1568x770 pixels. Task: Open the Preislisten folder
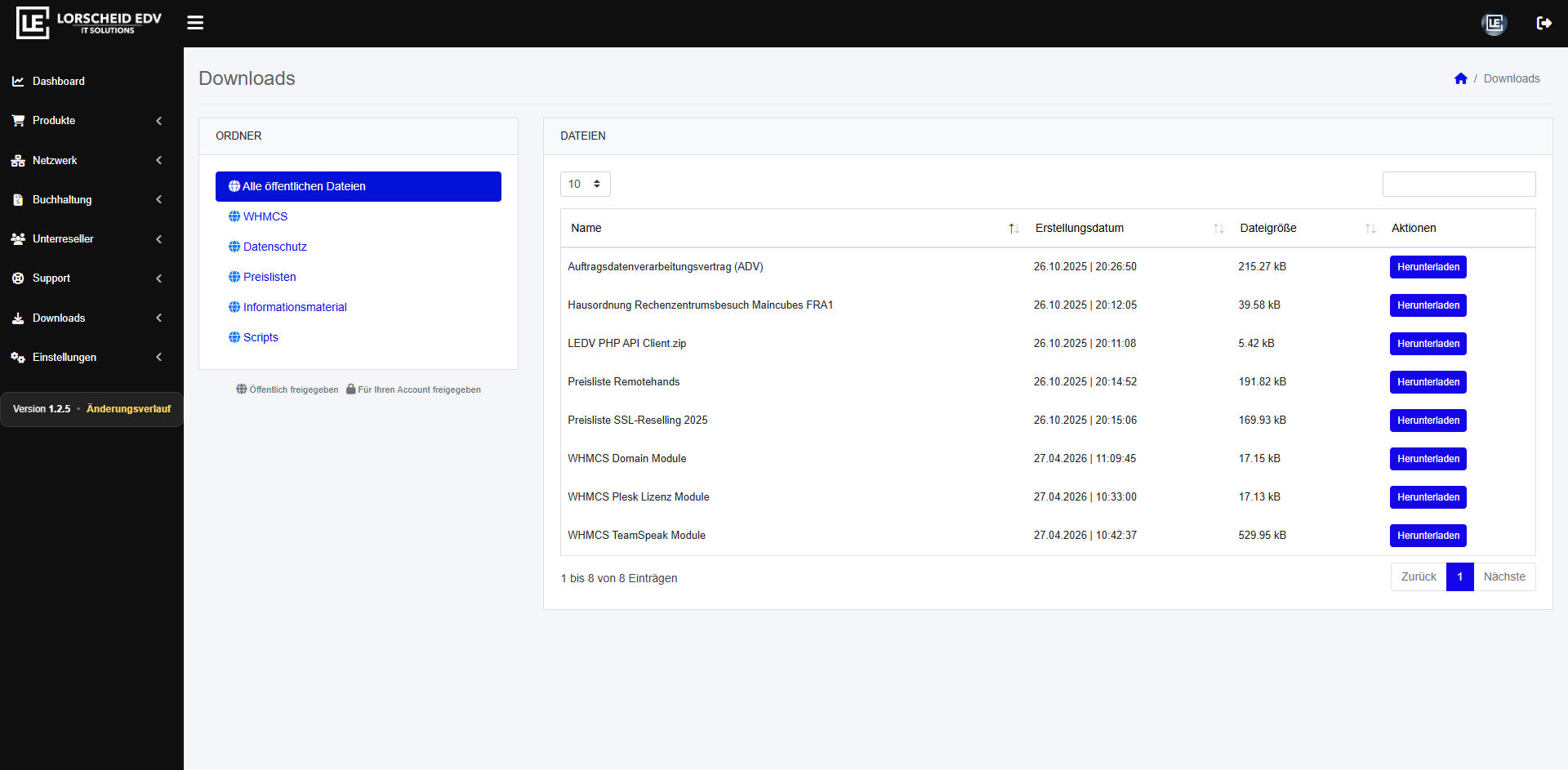click(269, 277)
